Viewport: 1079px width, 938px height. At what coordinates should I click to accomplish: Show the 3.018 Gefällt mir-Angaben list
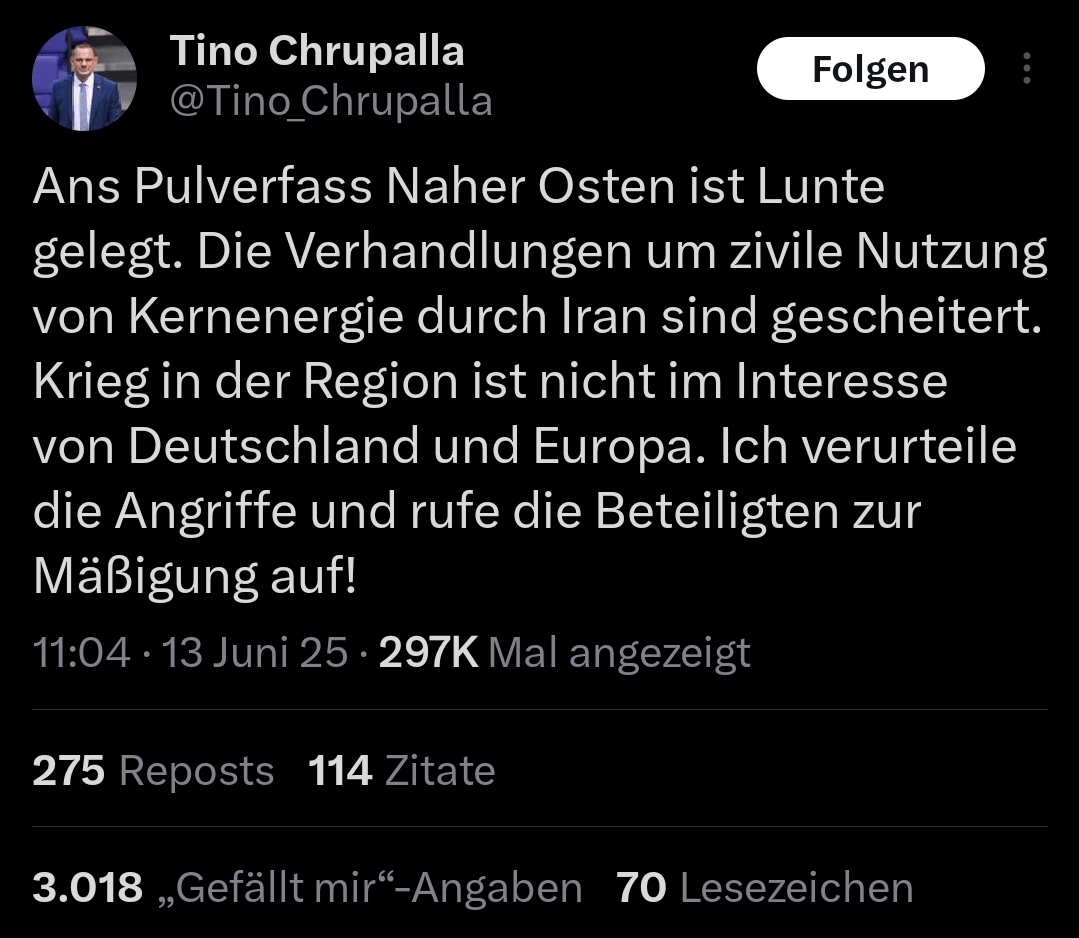click(307, 888)
